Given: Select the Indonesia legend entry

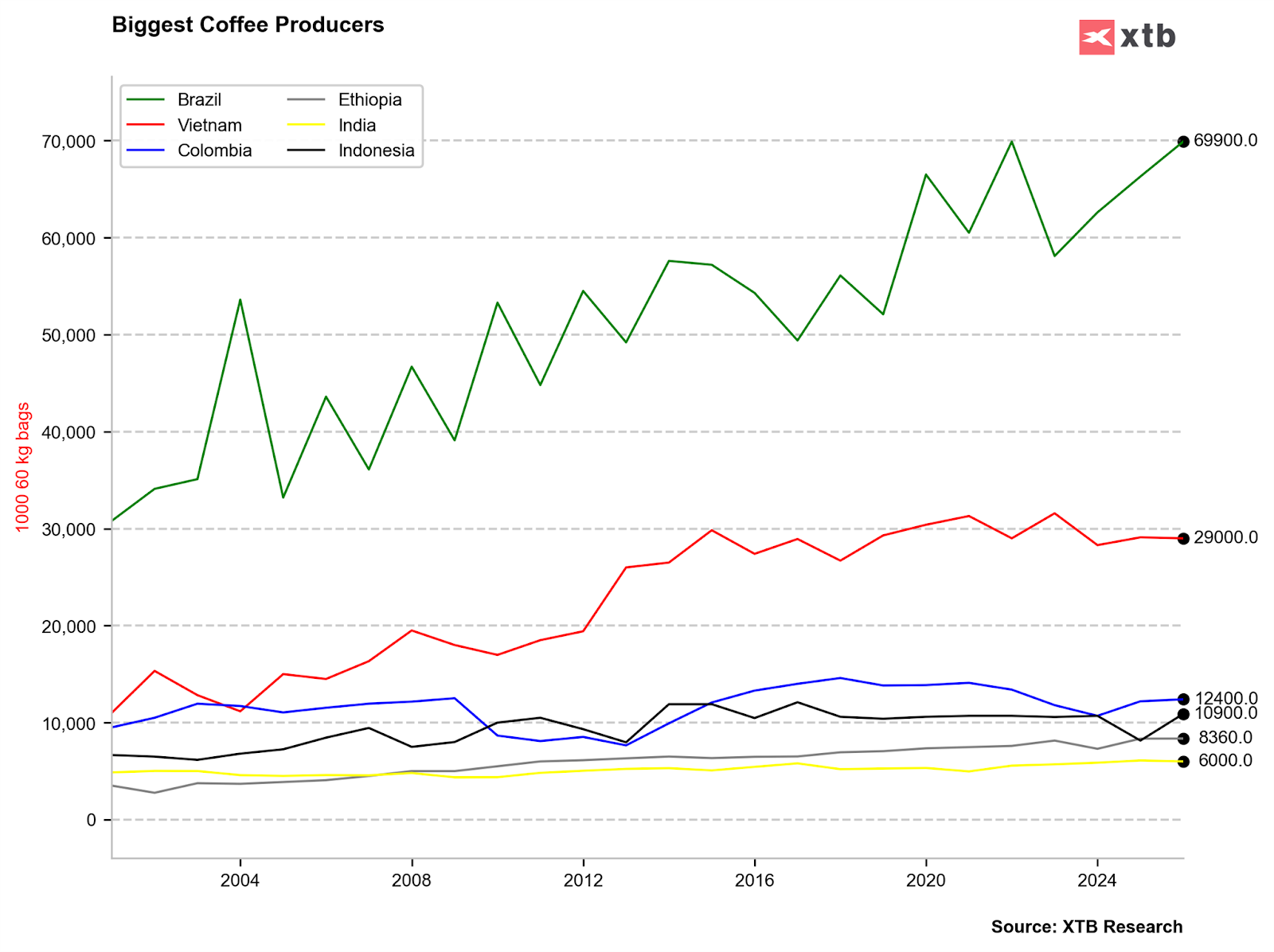Looking at the screenshot, I should point(351,150).
